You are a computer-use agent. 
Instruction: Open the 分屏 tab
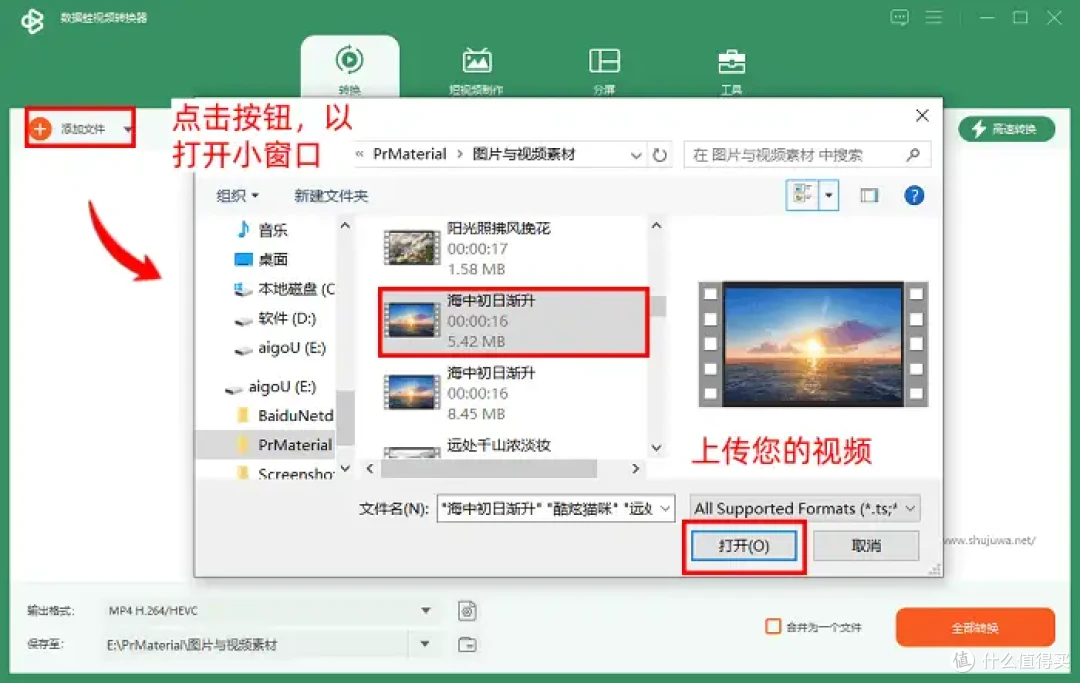[604, 70]
